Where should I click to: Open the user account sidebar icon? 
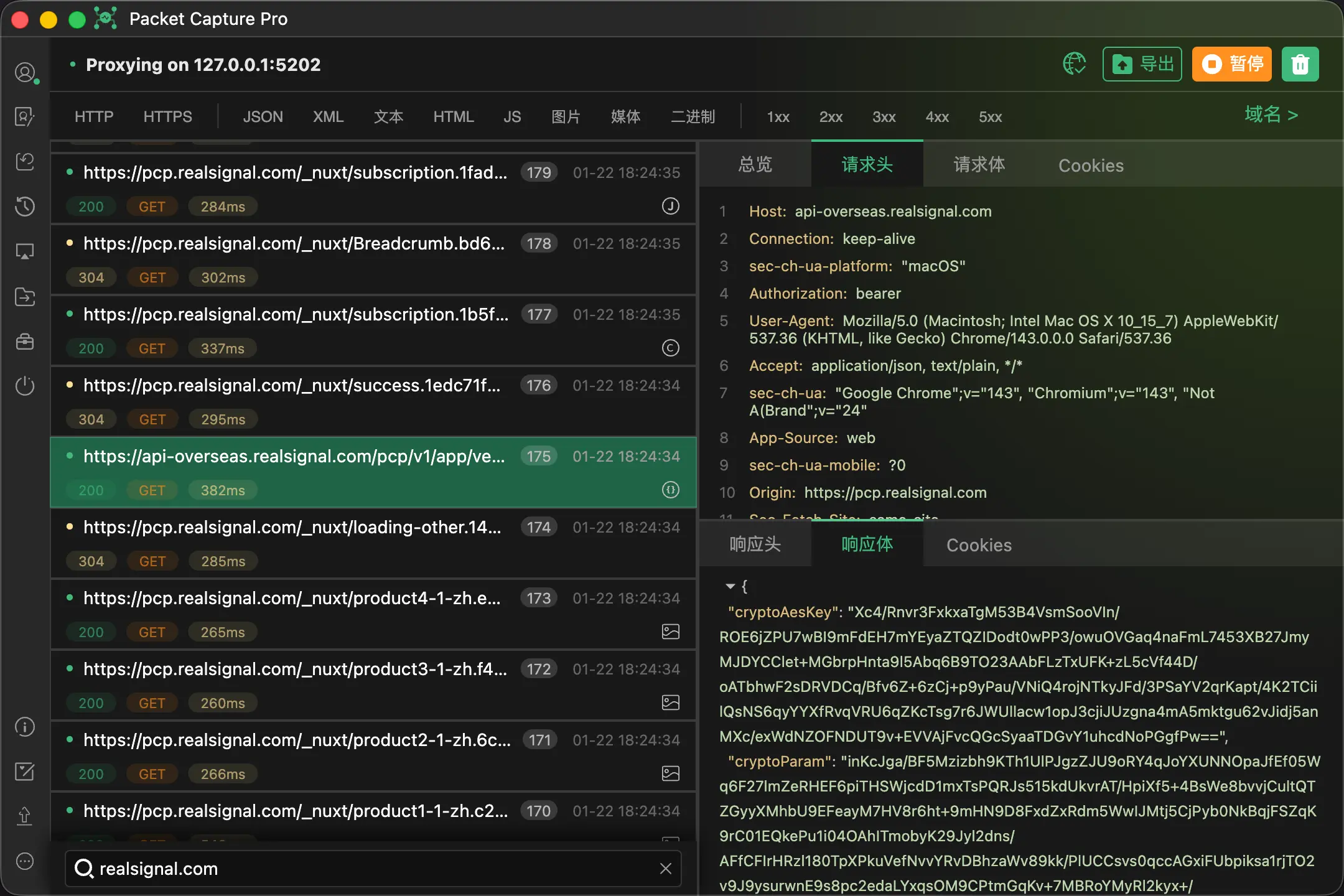tap(25, 73)
